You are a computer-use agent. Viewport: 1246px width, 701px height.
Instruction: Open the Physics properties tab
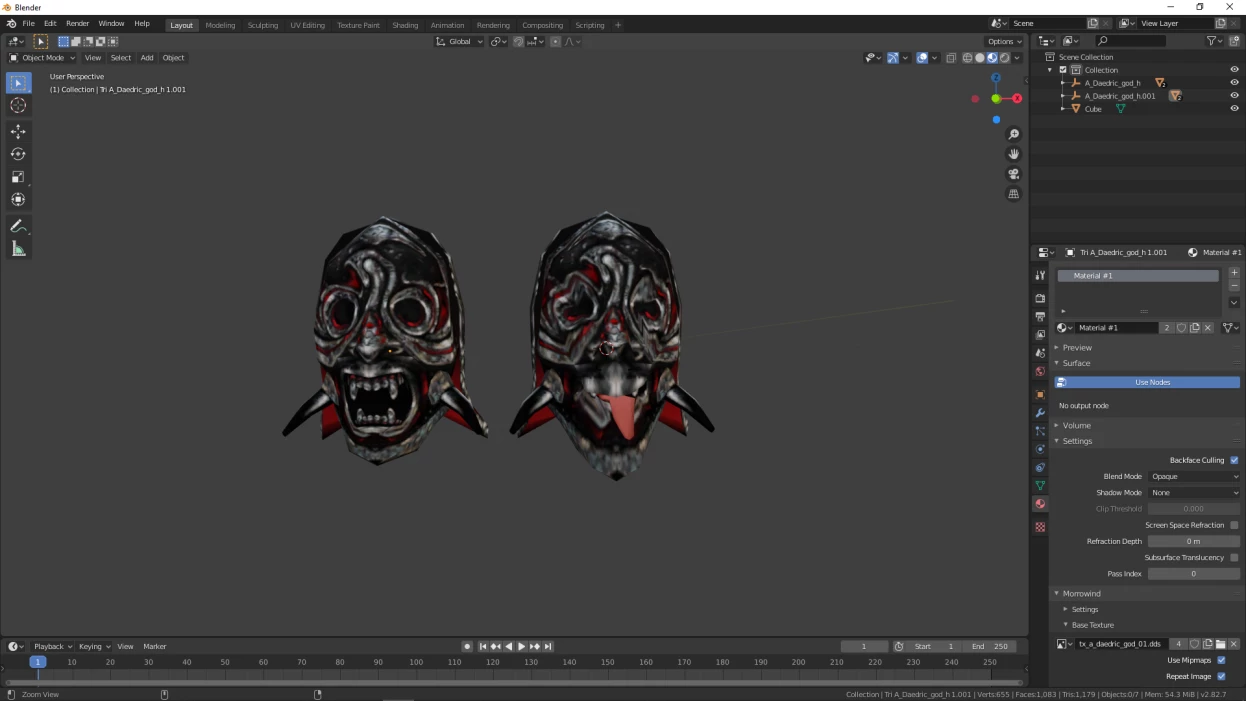click(1040, 449)
